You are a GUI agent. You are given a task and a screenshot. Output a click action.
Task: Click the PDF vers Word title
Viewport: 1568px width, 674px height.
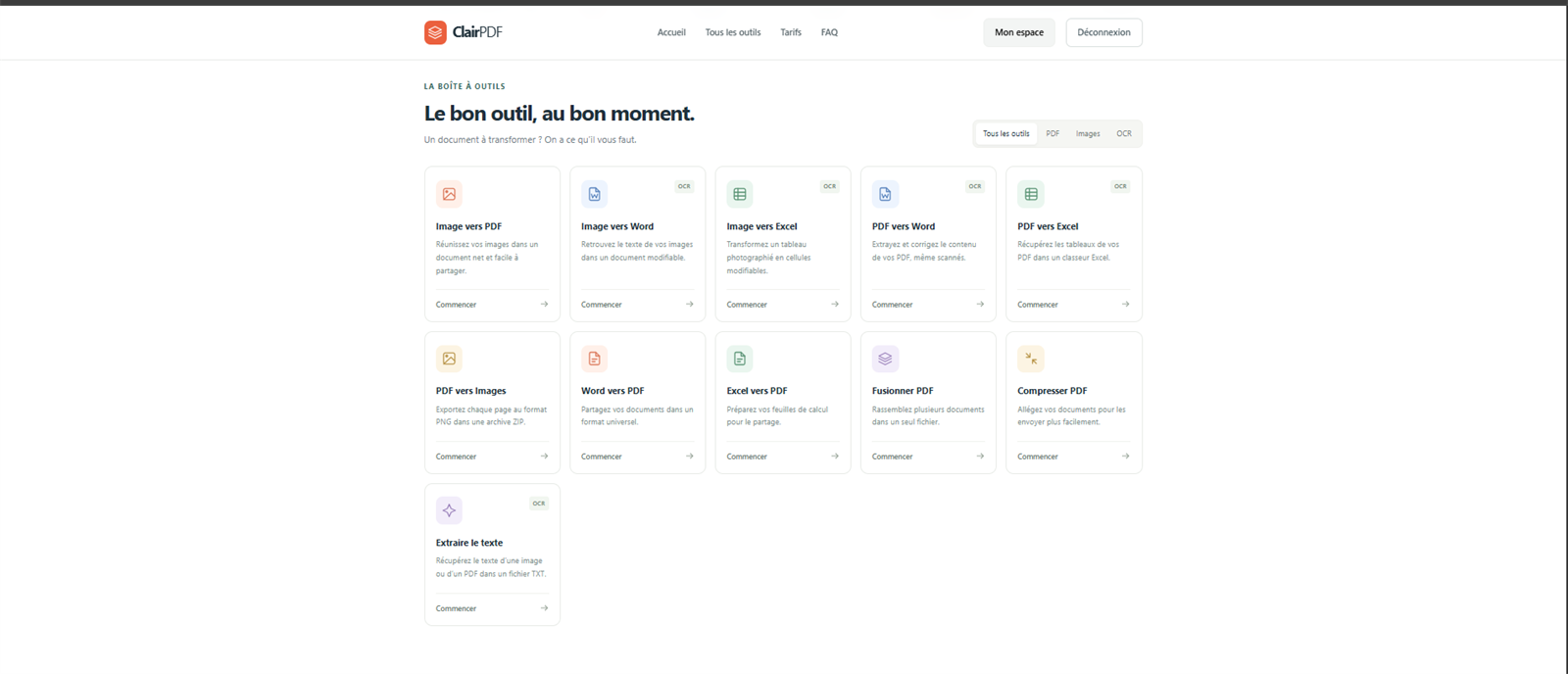tap(904, 226)
